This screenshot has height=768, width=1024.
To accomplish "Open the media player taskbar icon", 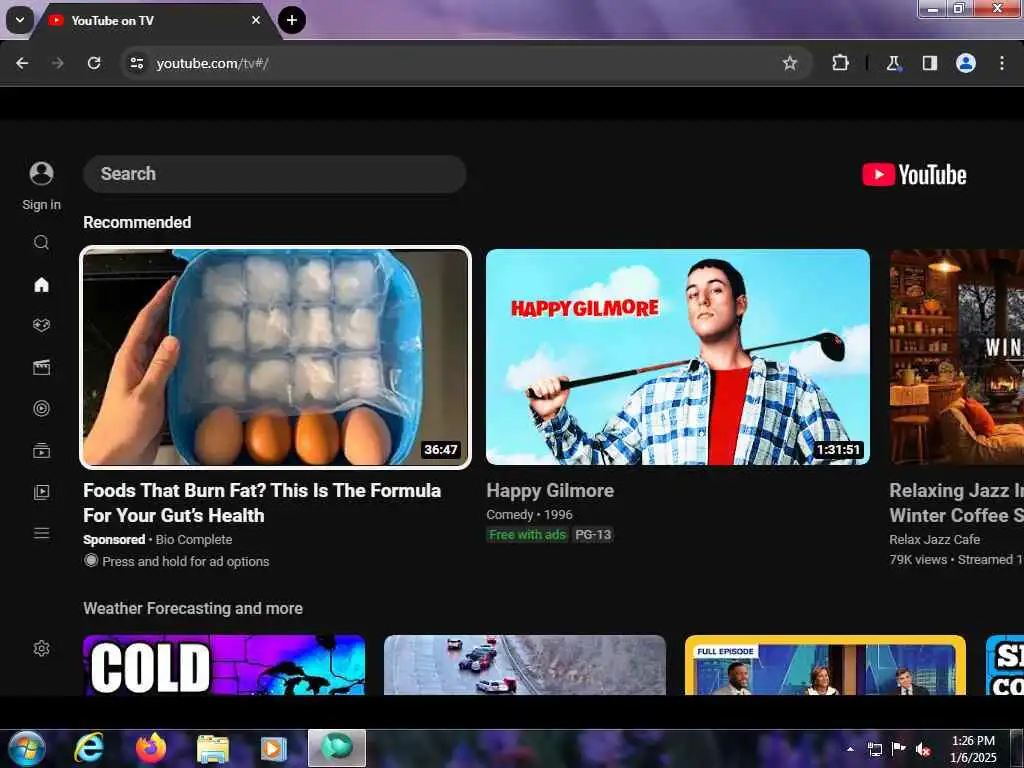I will (274, 748).
